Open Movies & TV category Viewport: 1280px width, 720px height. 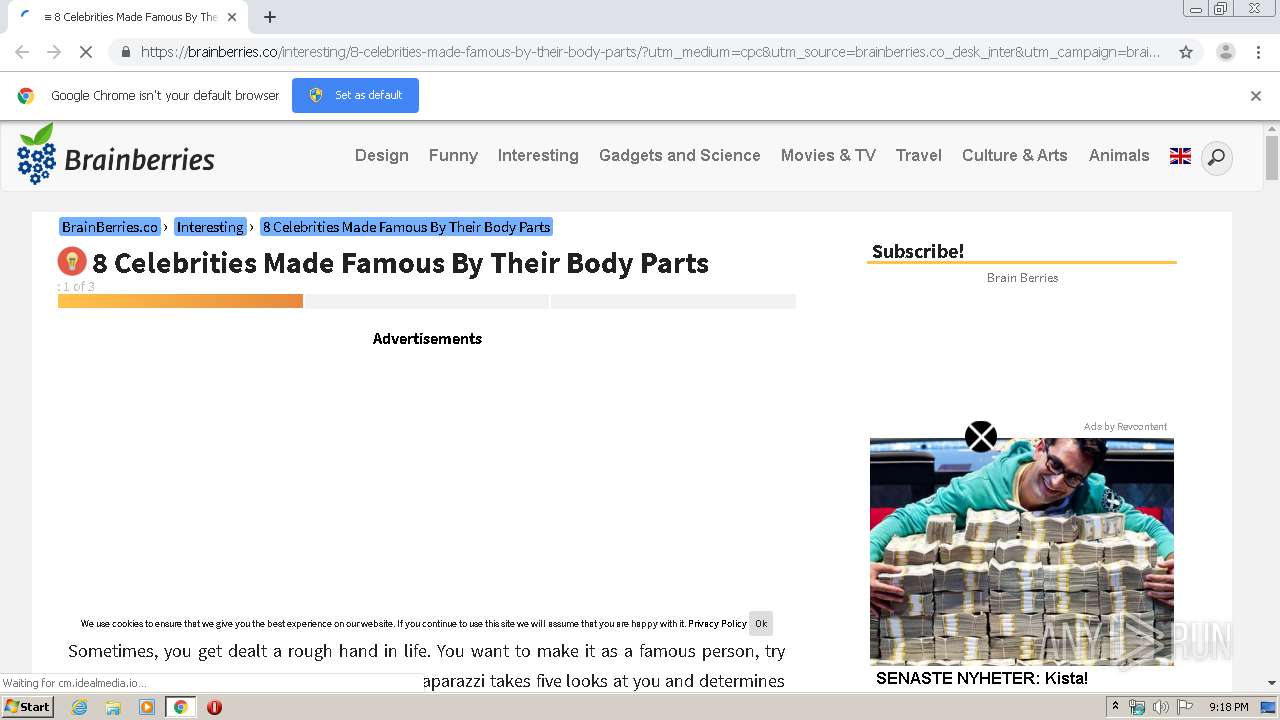[828, 155]
